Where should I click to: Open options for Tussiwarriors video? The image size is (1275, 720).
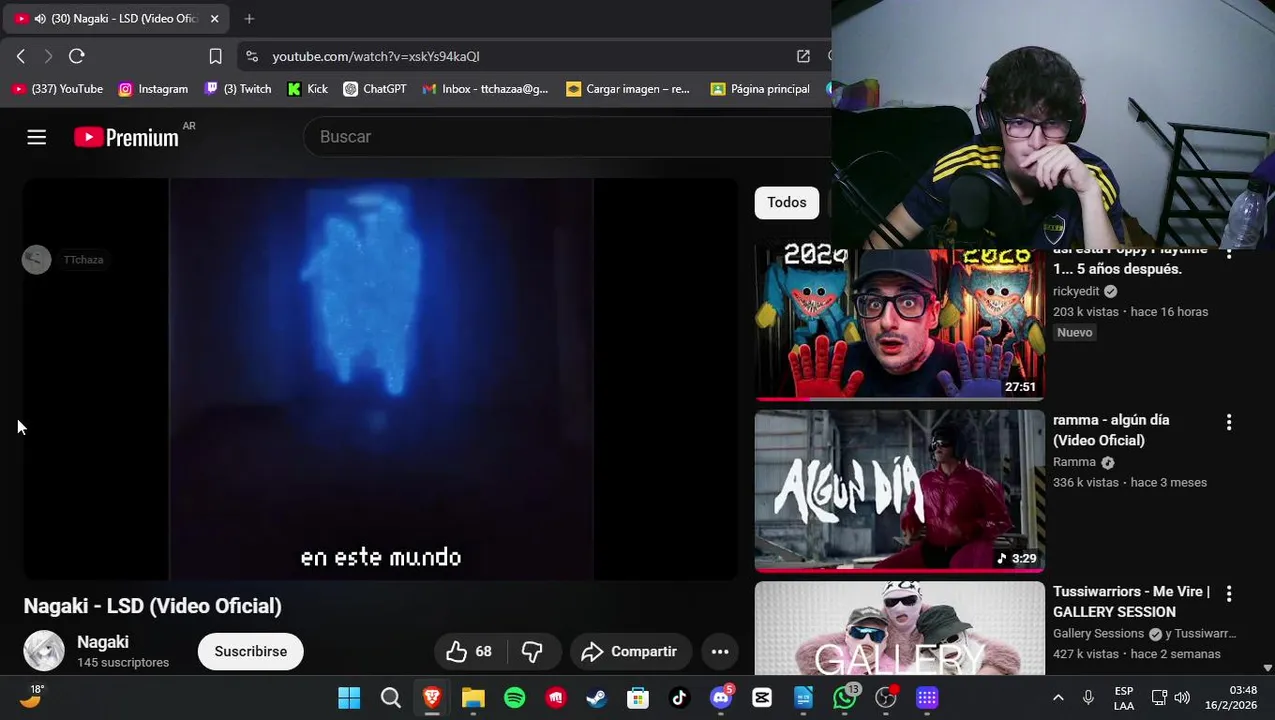click(1229, 594)
